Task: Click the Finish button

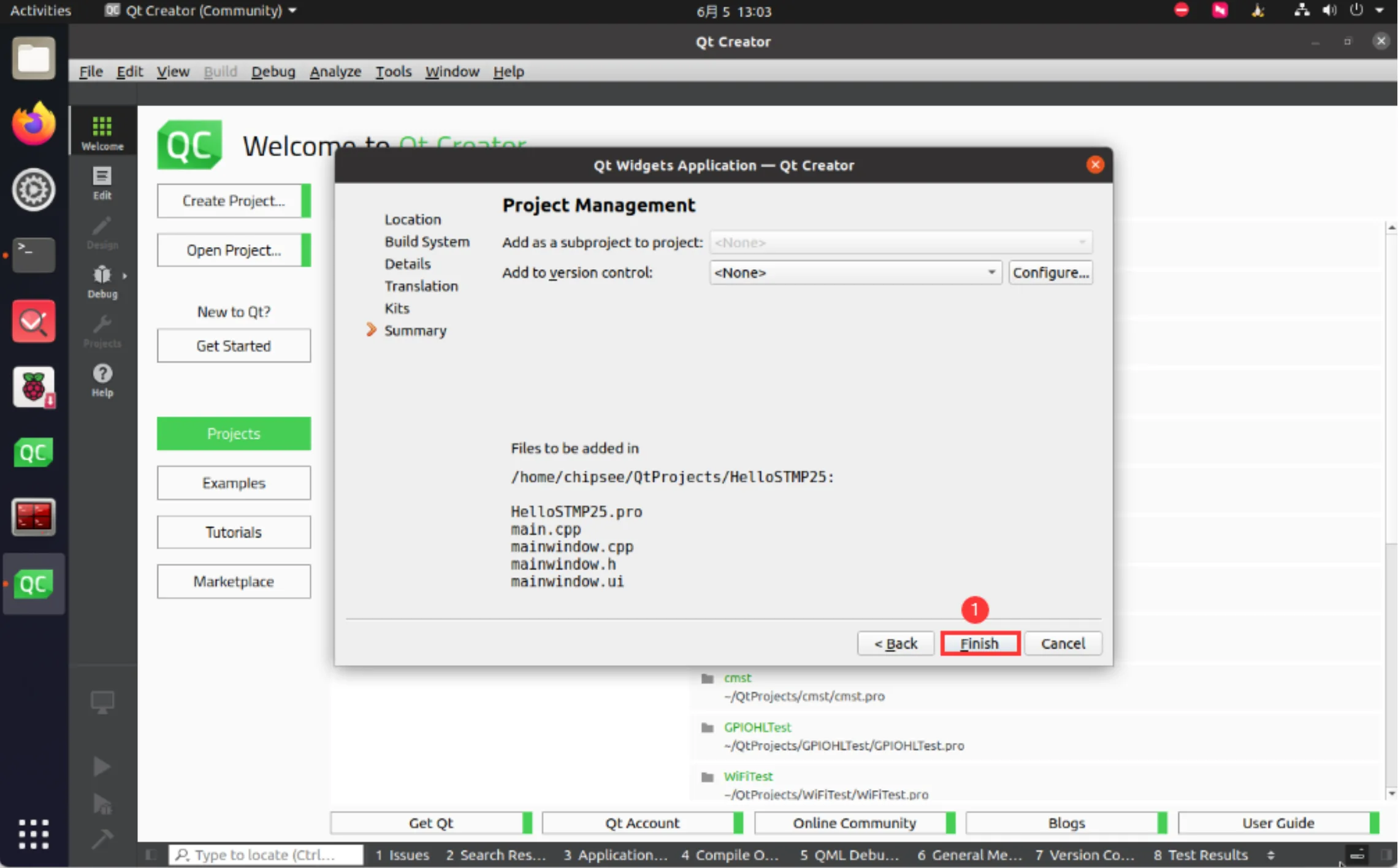Action: point(980,644)
